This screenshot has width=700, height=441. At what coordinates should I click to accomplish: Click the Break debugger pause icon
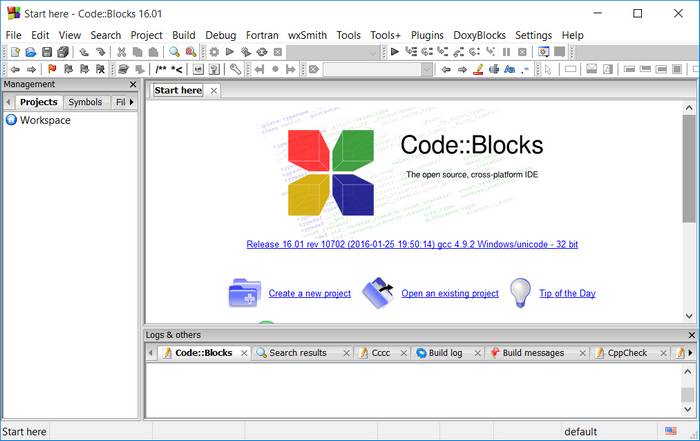click(x=506, y=52)
